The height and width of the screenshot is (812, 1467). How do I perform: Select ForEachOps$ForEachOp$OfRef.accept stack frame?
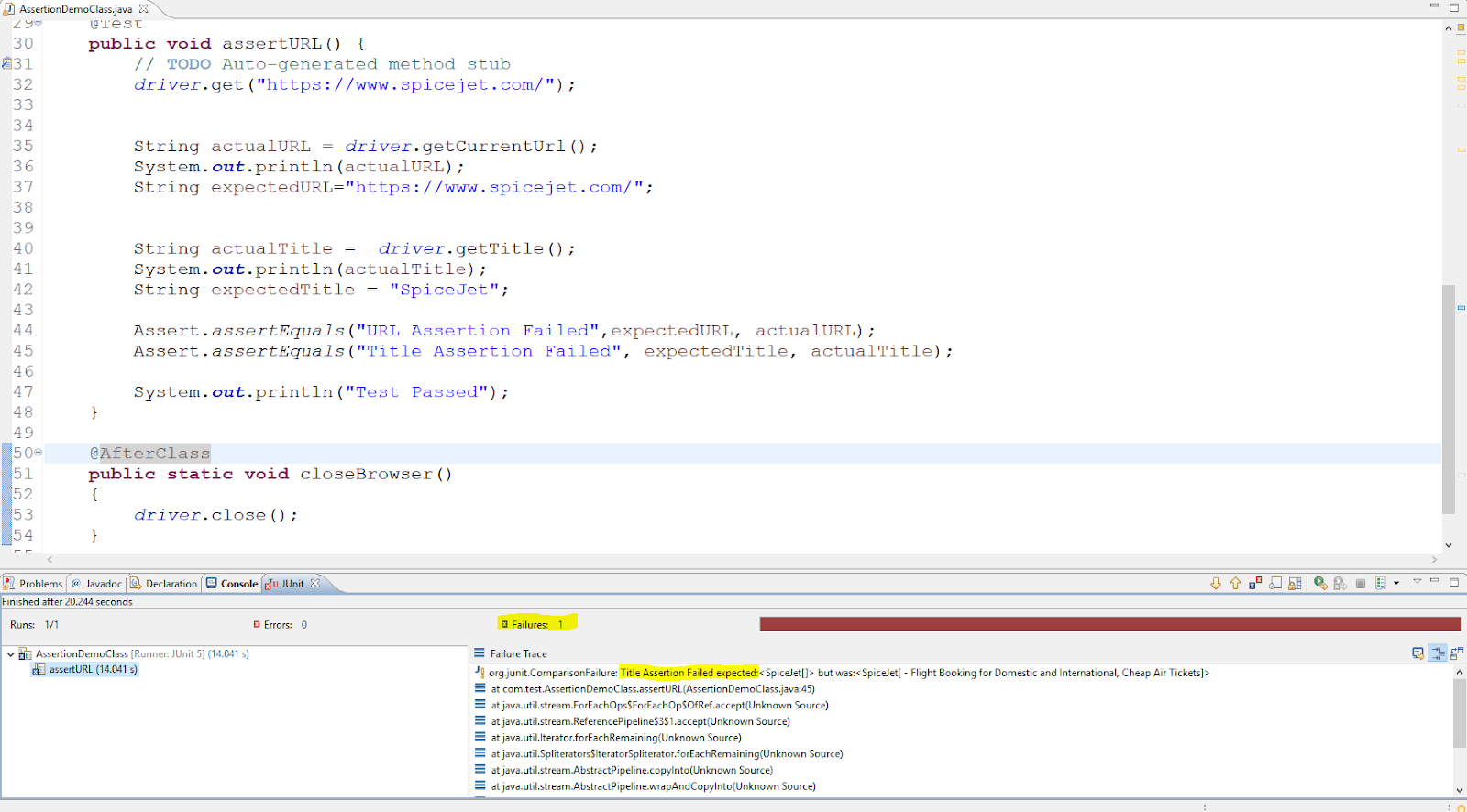[x=659, y=706]
